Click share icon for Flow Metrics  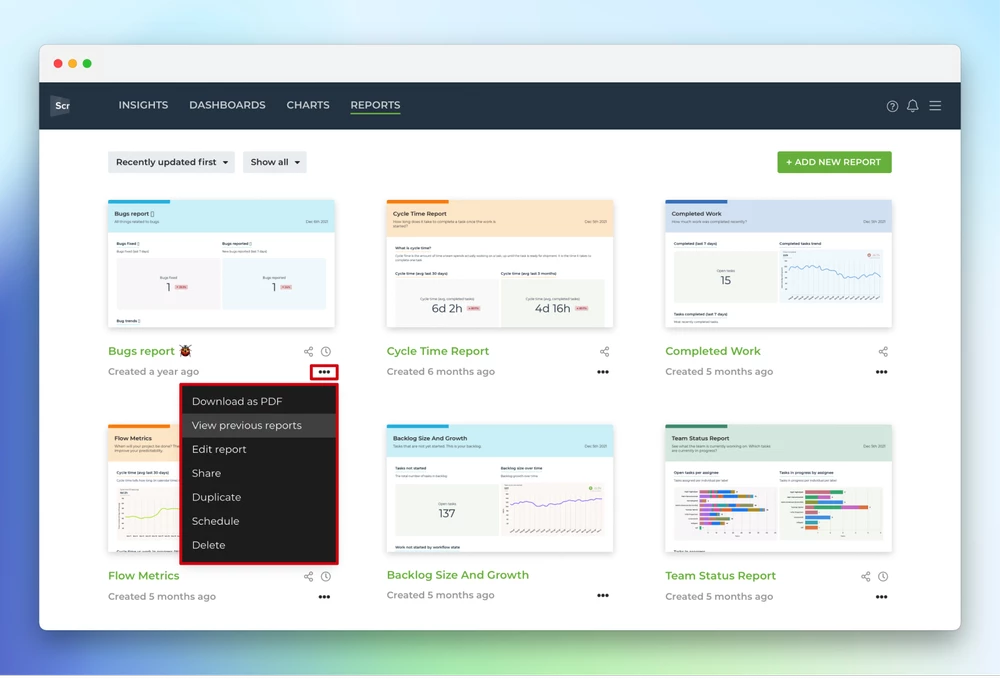point(308,576)
